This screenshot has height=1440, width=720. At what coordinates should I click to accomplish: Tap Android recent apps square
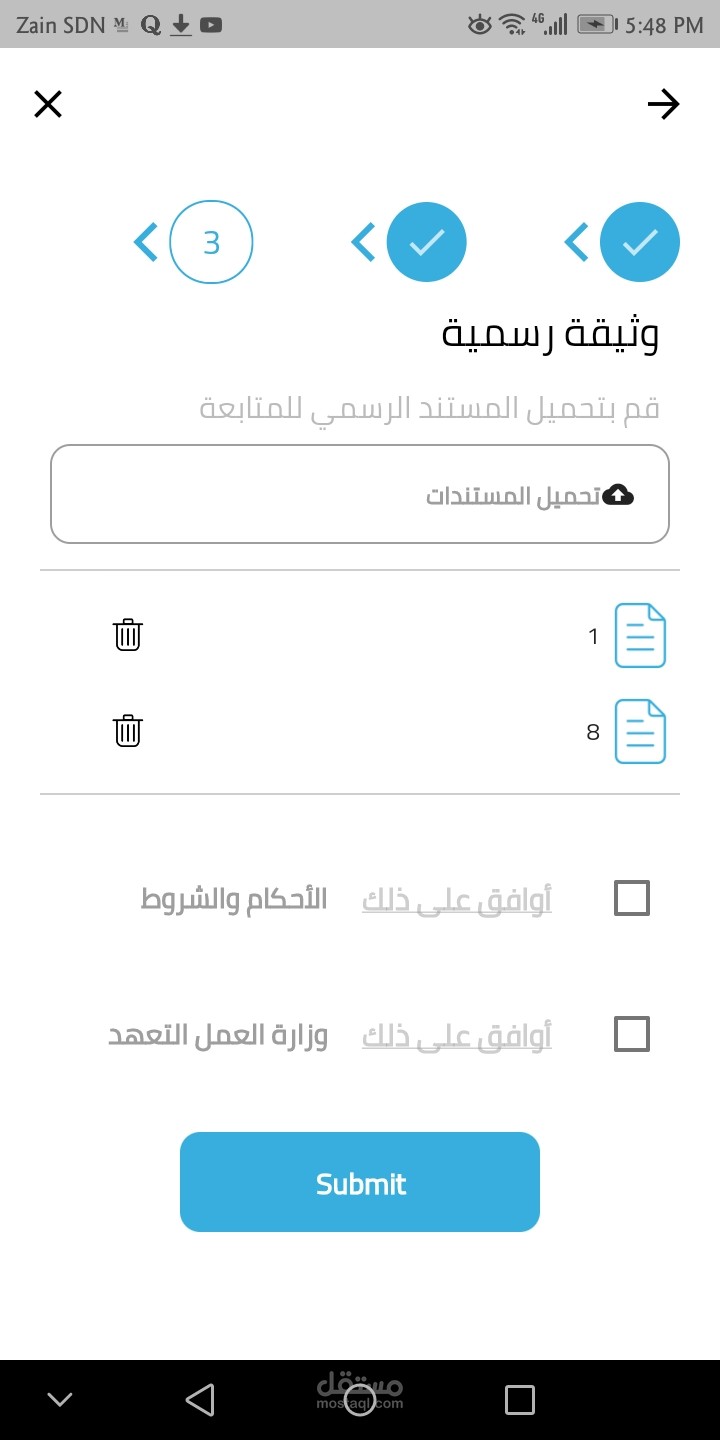tap(519, 1399)
